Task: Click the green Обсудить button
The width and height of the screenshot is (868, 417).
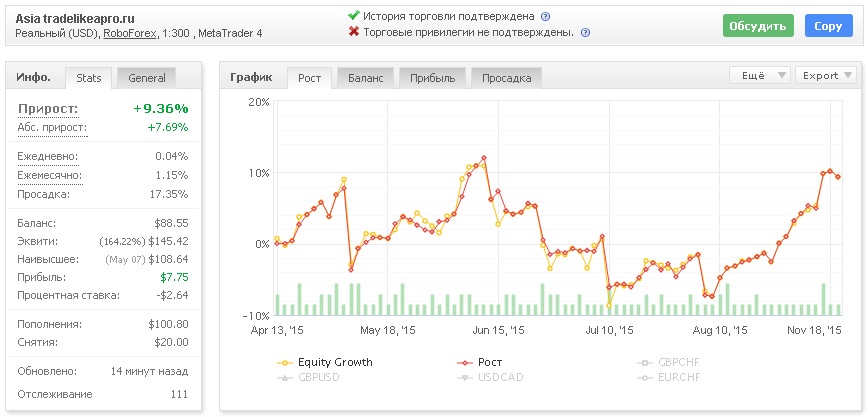Action: pos(757,25)
